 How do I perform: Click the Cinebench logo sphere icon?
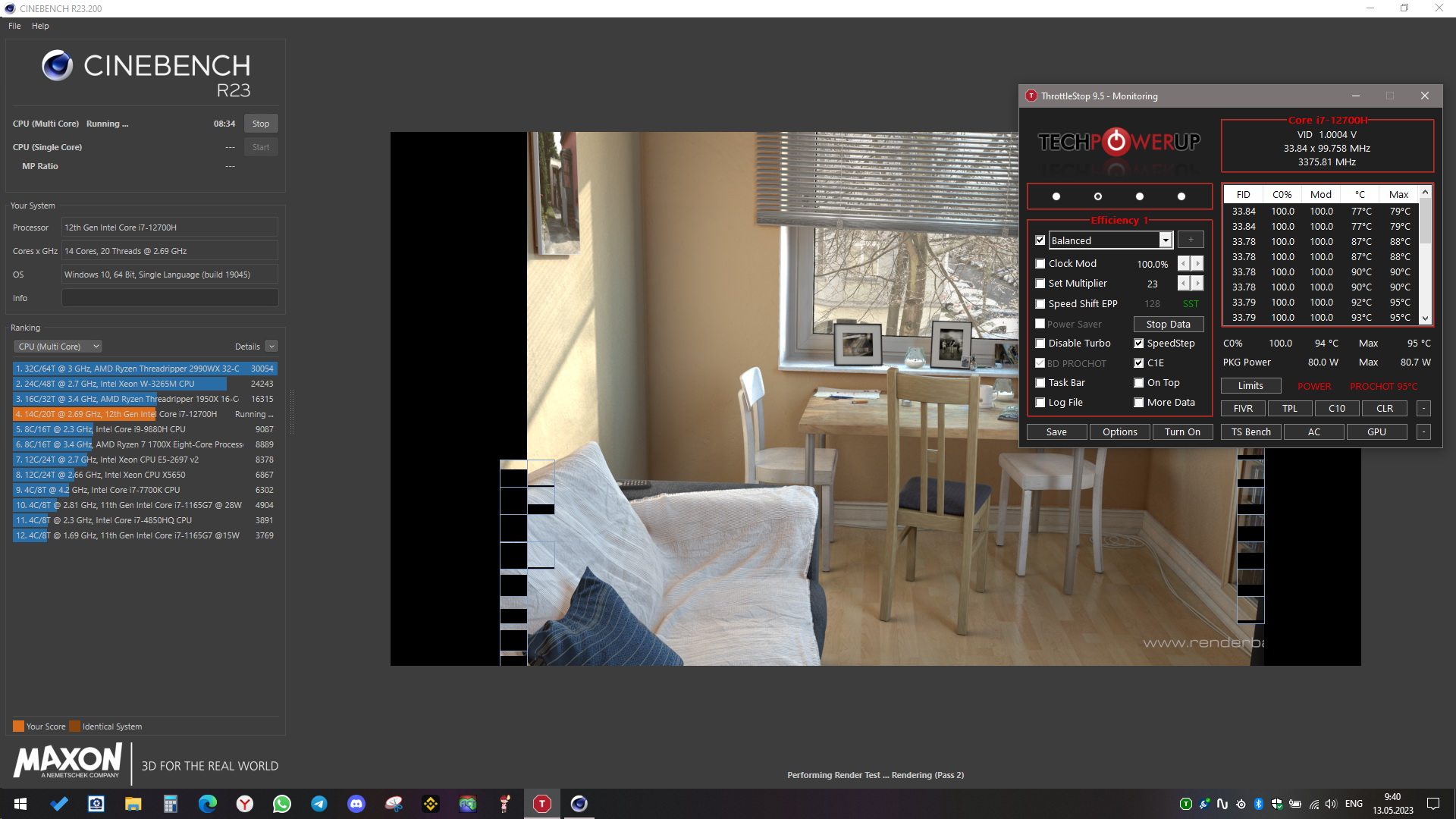point(57,66)
